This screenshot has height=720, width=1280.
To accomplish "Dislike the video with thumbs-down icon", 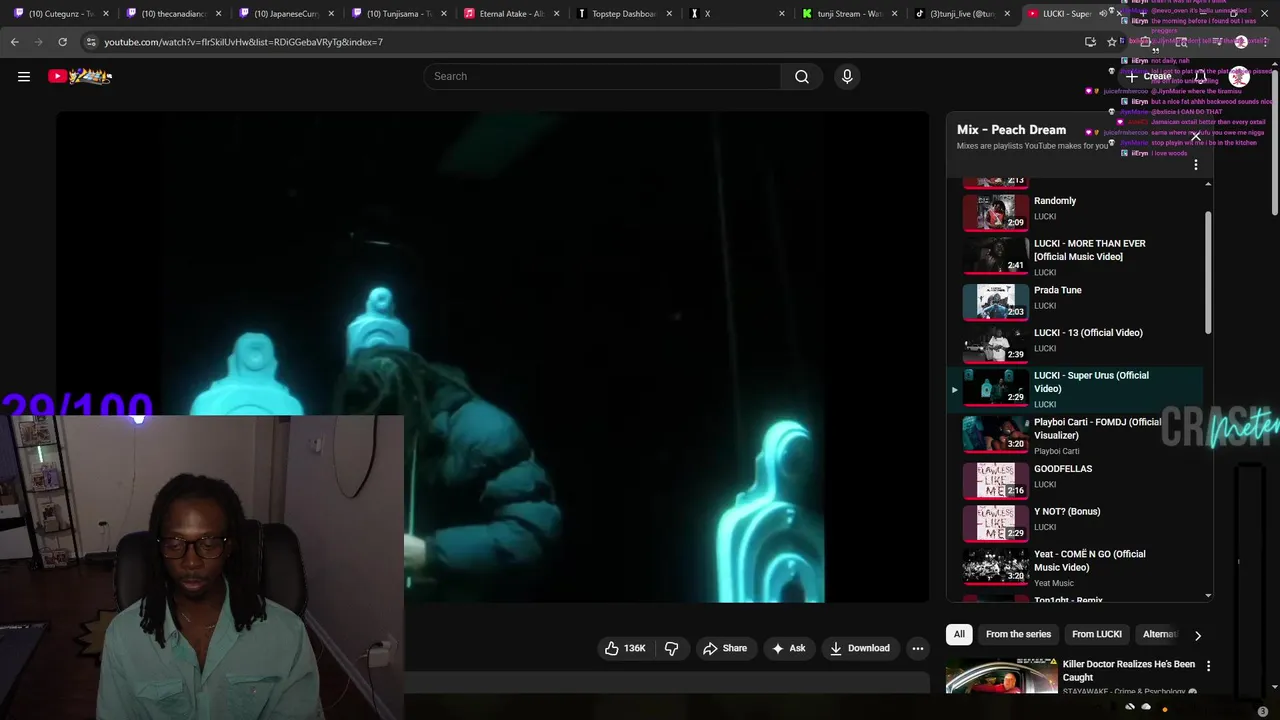I will click(x=672, y=648).
